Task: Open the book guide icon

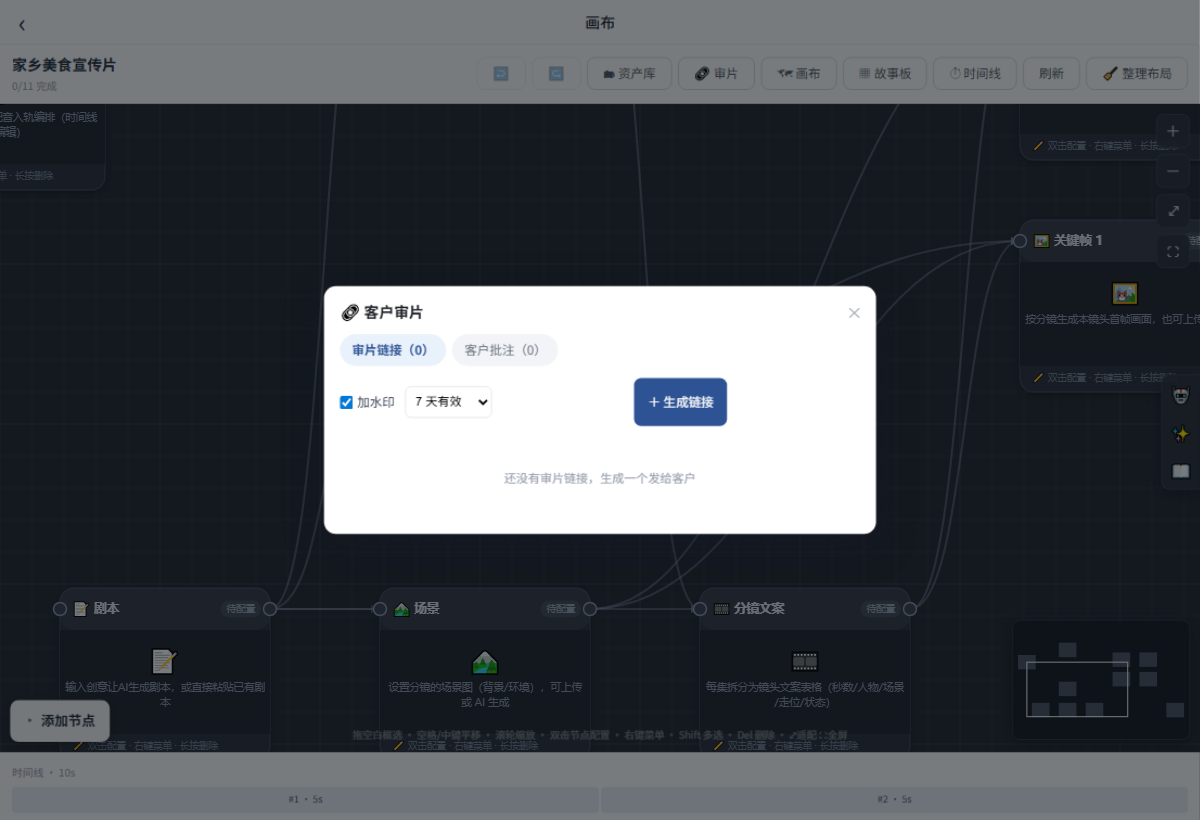Action: point(1181,471)
